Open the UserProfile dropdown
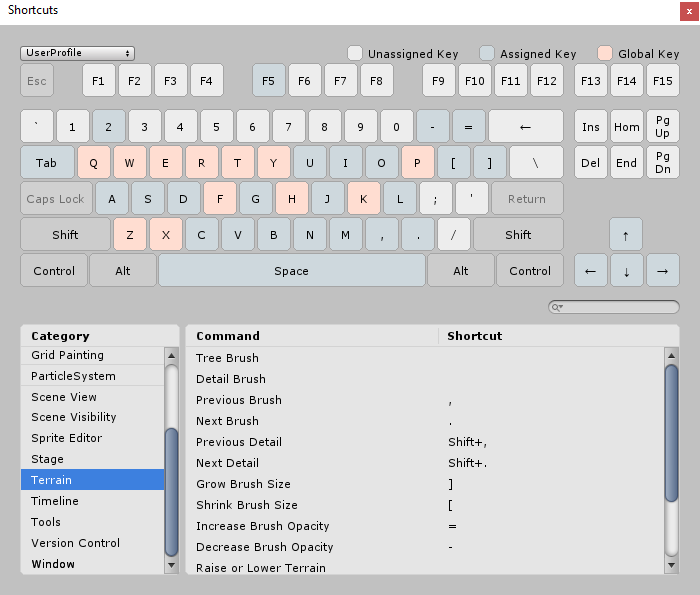Image resolution: width=700 pixels, height=595 pixels. click(x=77, y=53)
